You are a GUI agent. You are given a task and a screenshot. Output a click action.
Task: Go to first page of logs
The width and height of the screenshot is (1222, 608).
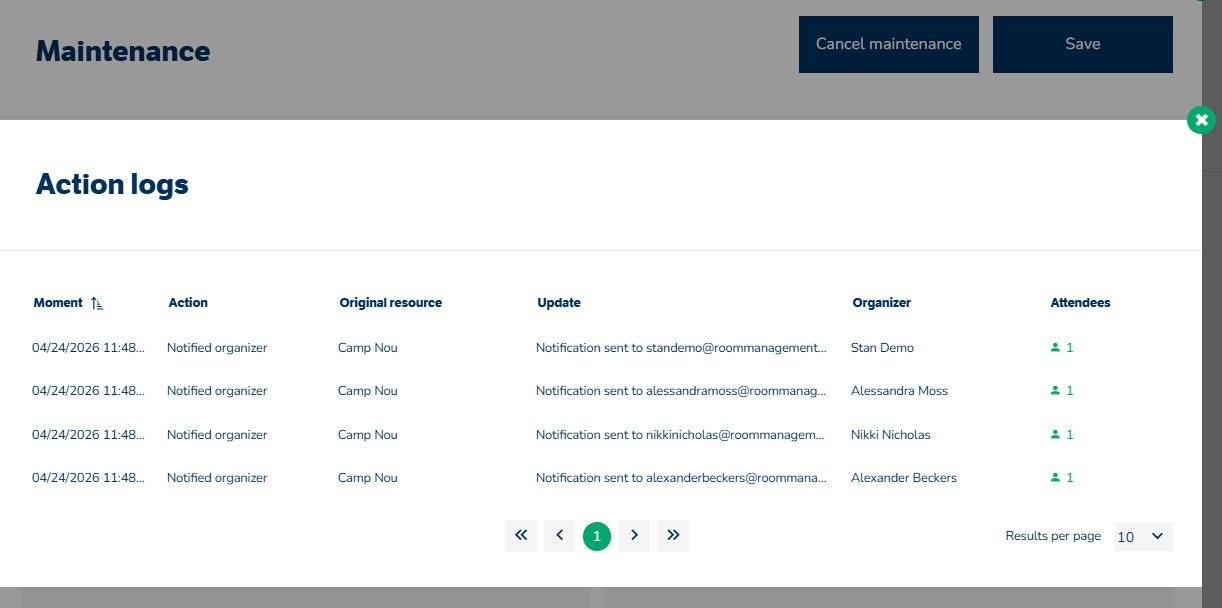tap(521, 536)
